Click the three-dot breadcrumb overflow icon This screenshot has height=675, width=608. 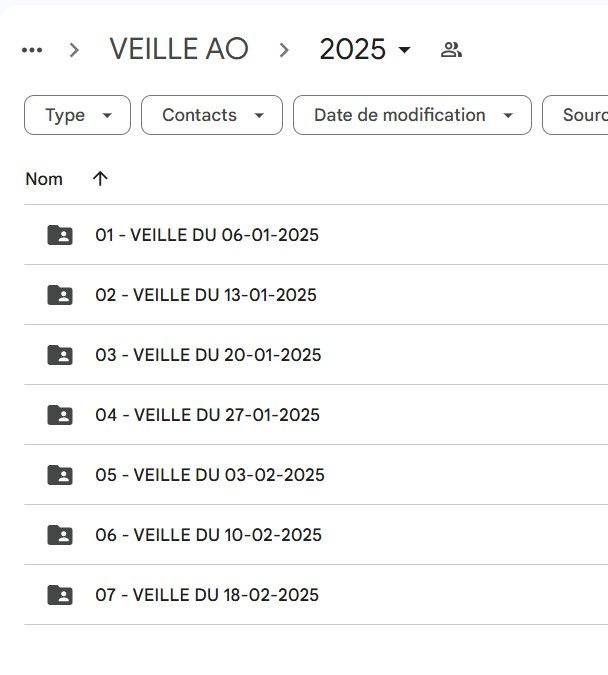[32, 50]
